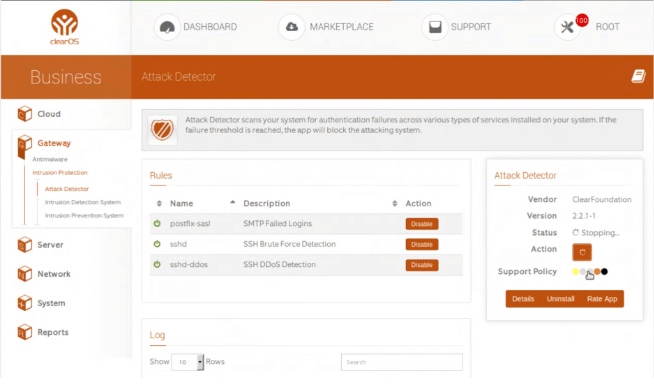Click the 'SSH Brute Force Detection' description
654x387 pixels.
289,244
